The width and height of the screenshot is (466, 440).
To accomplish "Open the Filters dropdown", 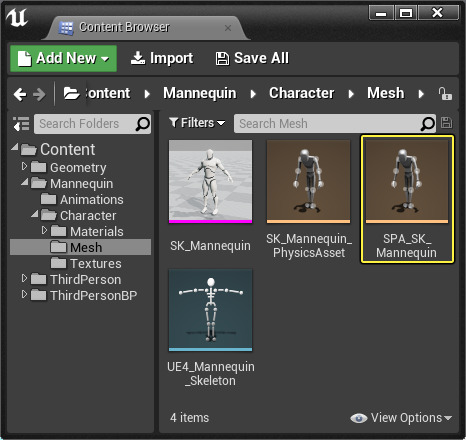I will point(197,123).
